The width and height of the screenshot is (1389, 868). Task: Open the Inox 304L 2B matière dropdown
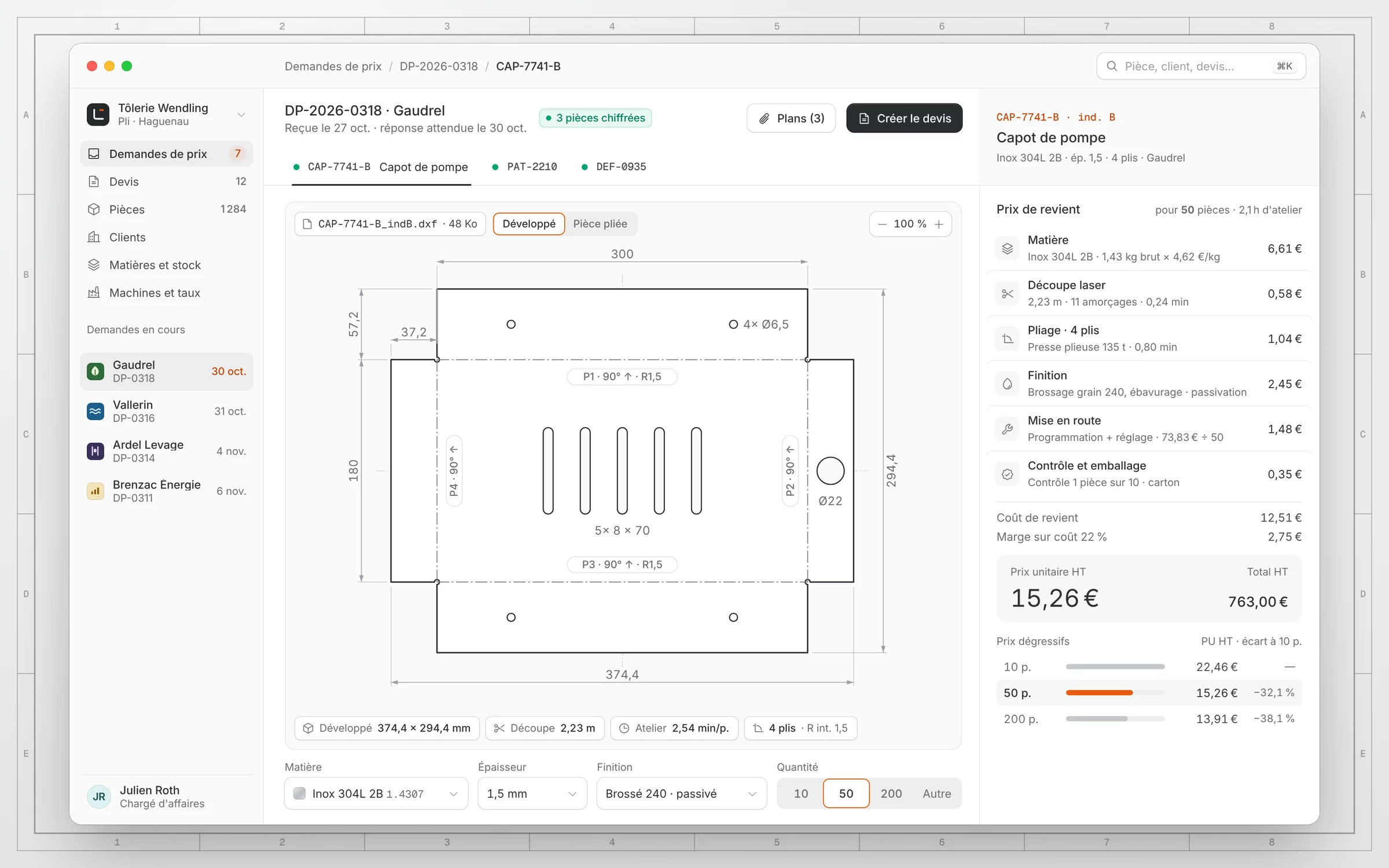tap(376, 794)
